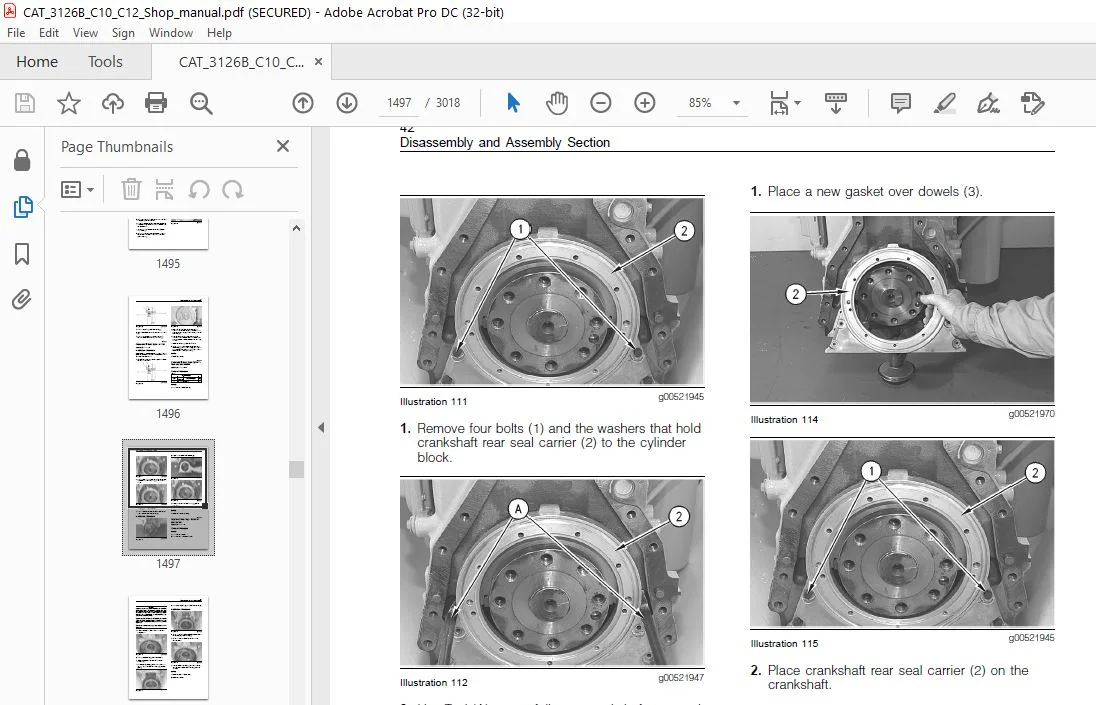
Task: Open the File menu
Action: pyautogui.click(x=16, y=33)
